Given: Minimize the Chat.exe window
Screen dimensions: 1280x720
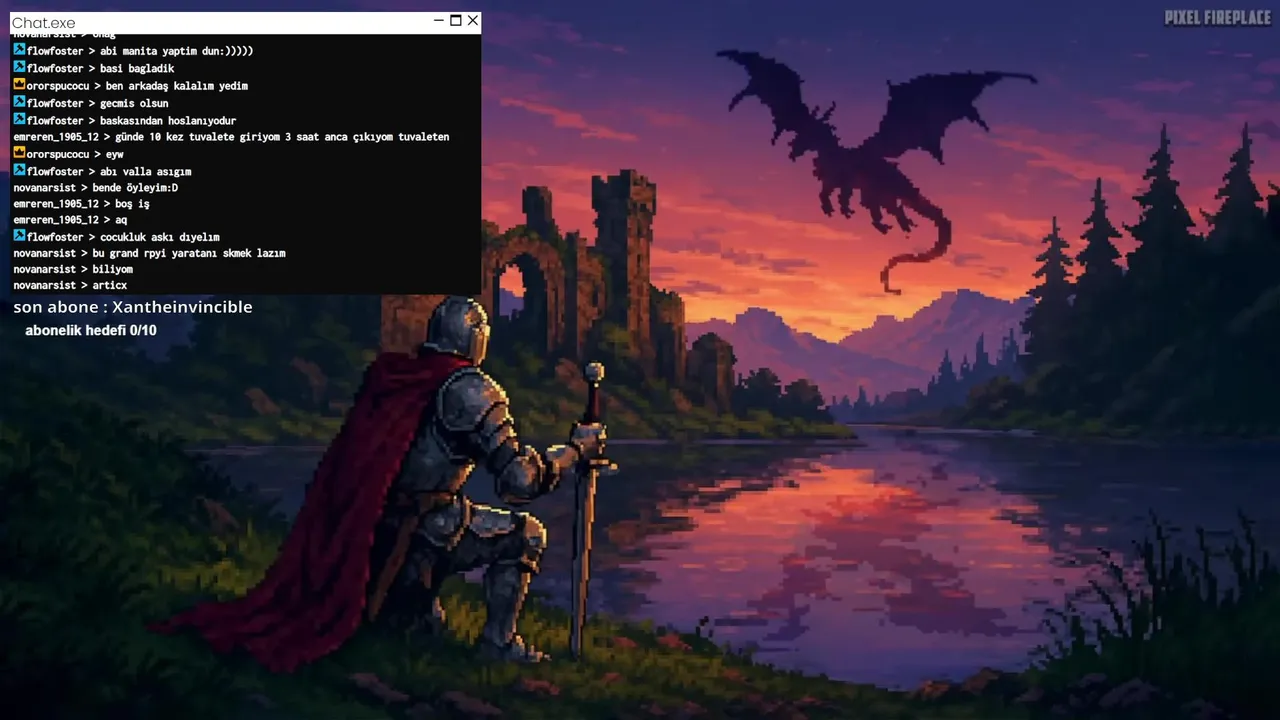Looking at the screenshot, I should (439, 21).
